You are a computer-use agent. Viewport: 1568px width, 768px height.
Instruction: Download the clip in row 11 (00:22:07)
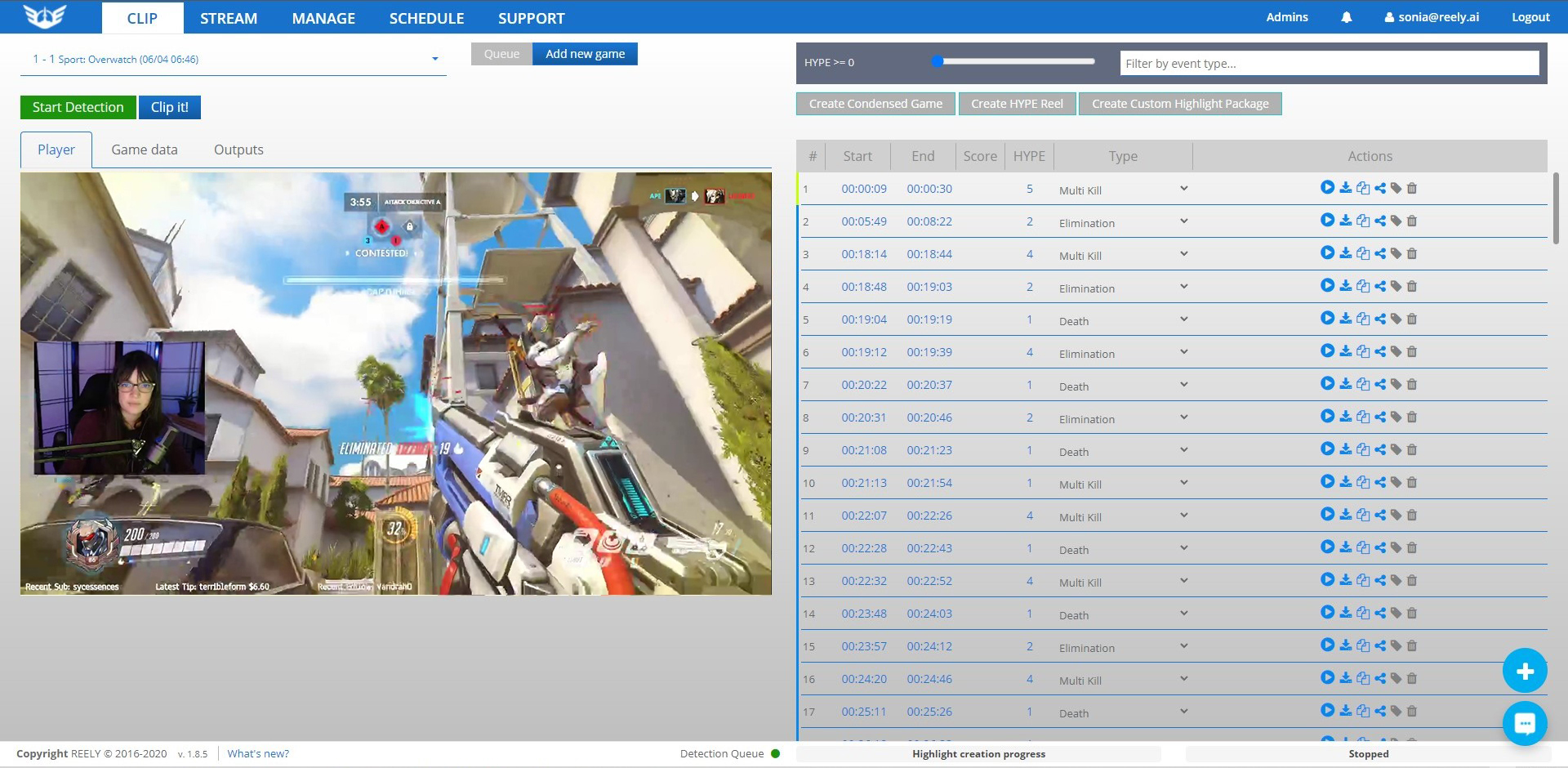click(1345, 515)
